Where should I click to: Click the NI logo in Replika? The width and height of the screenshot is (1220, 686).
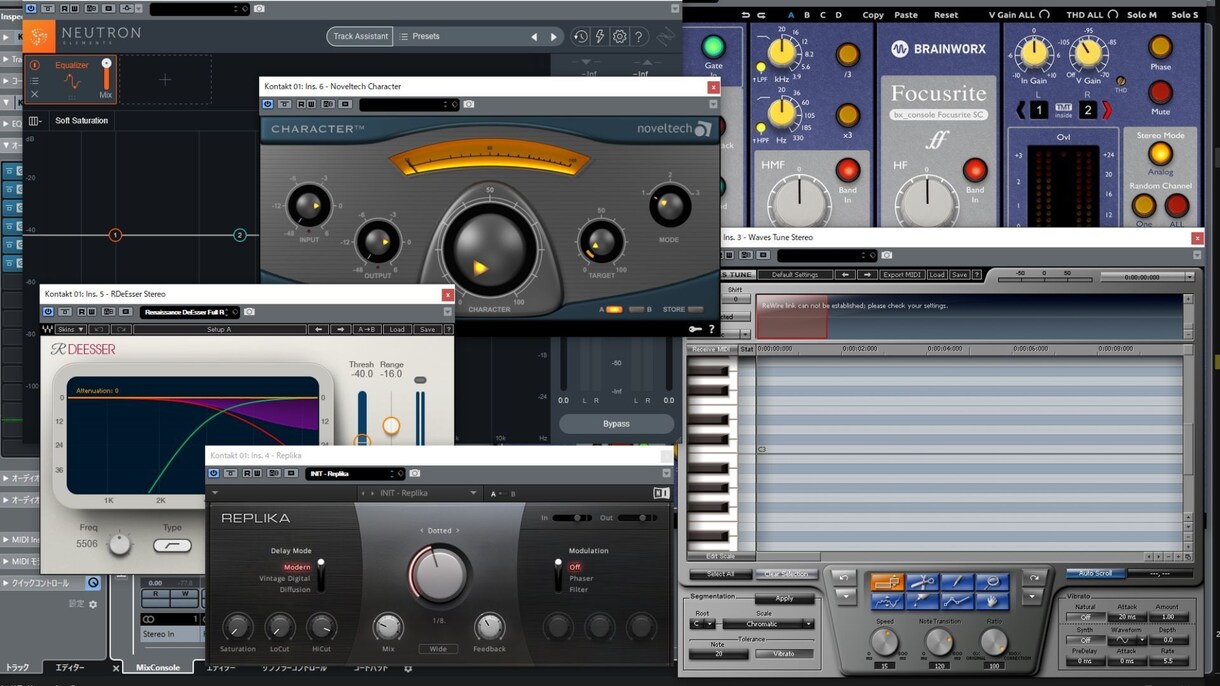tap(660, 493)
